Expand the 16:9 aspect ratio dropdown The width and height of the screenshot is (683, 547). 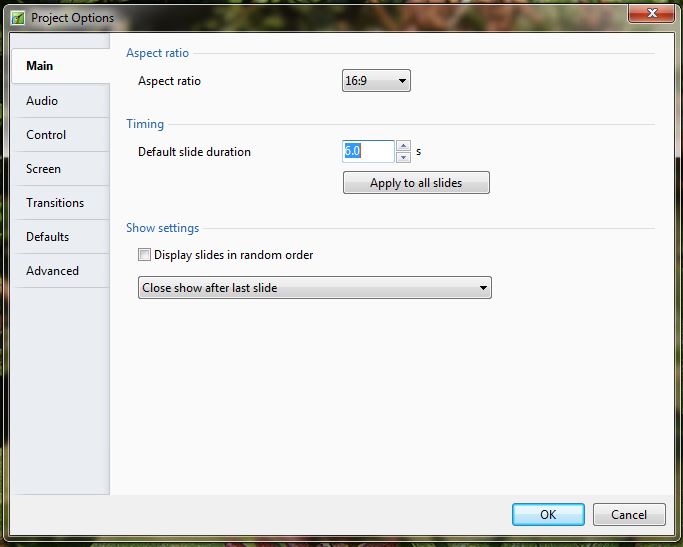click(376, 81)
